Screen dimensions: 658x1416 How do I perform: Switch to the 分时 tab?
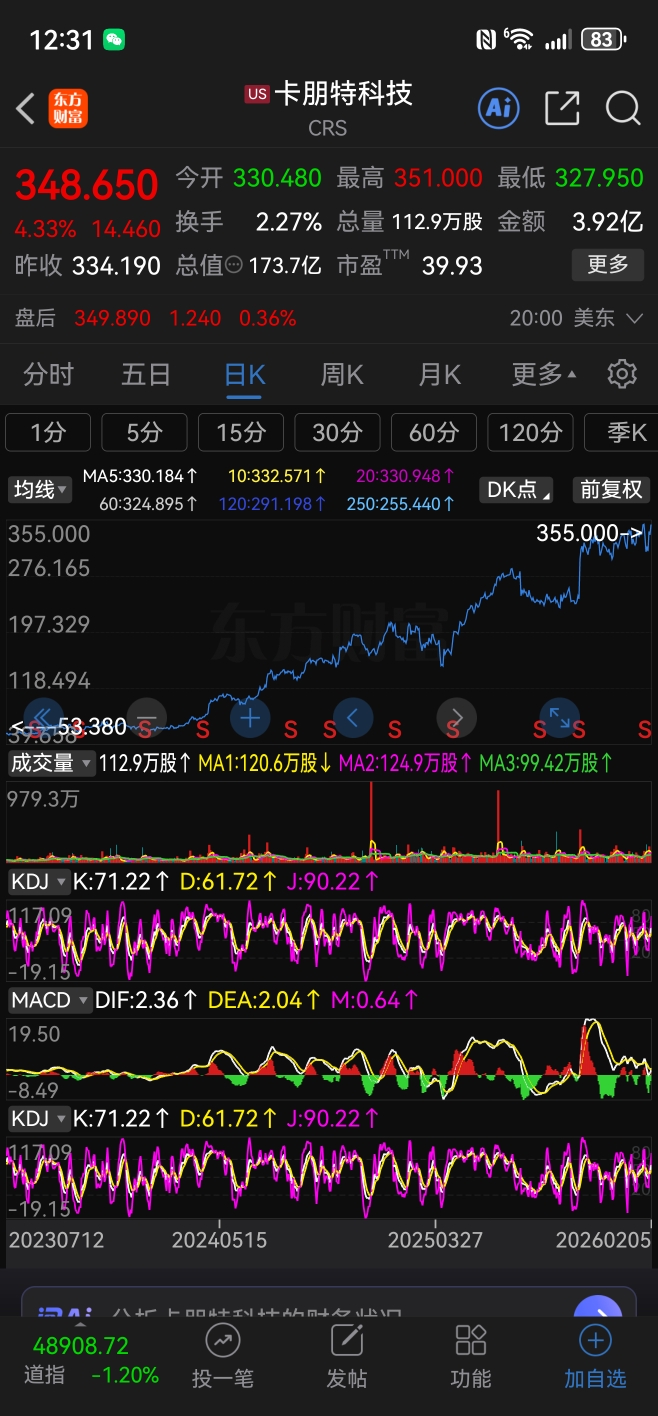pos(48,374)
